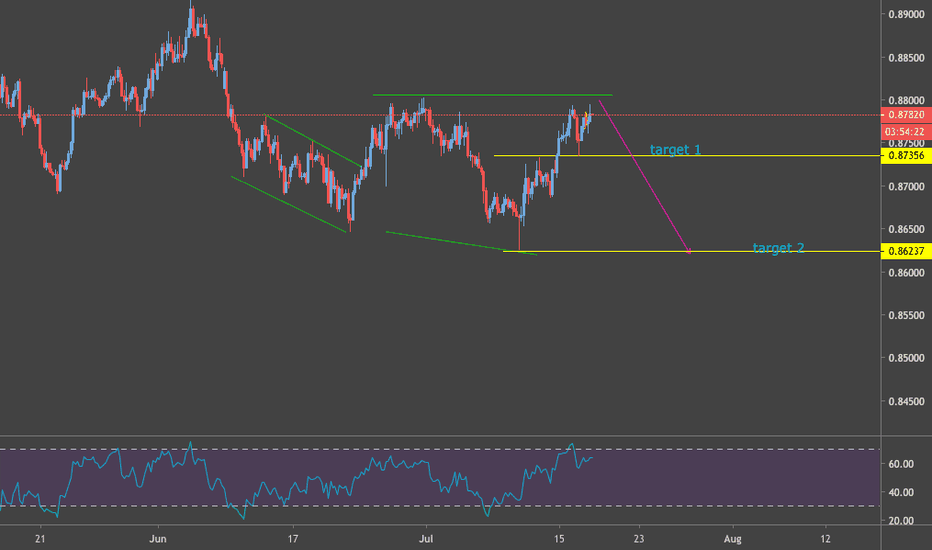Image resolution: width=932 pixels, height=550 pixels.
Task: Click the '17' date on time axis
Action: [292, 539]
